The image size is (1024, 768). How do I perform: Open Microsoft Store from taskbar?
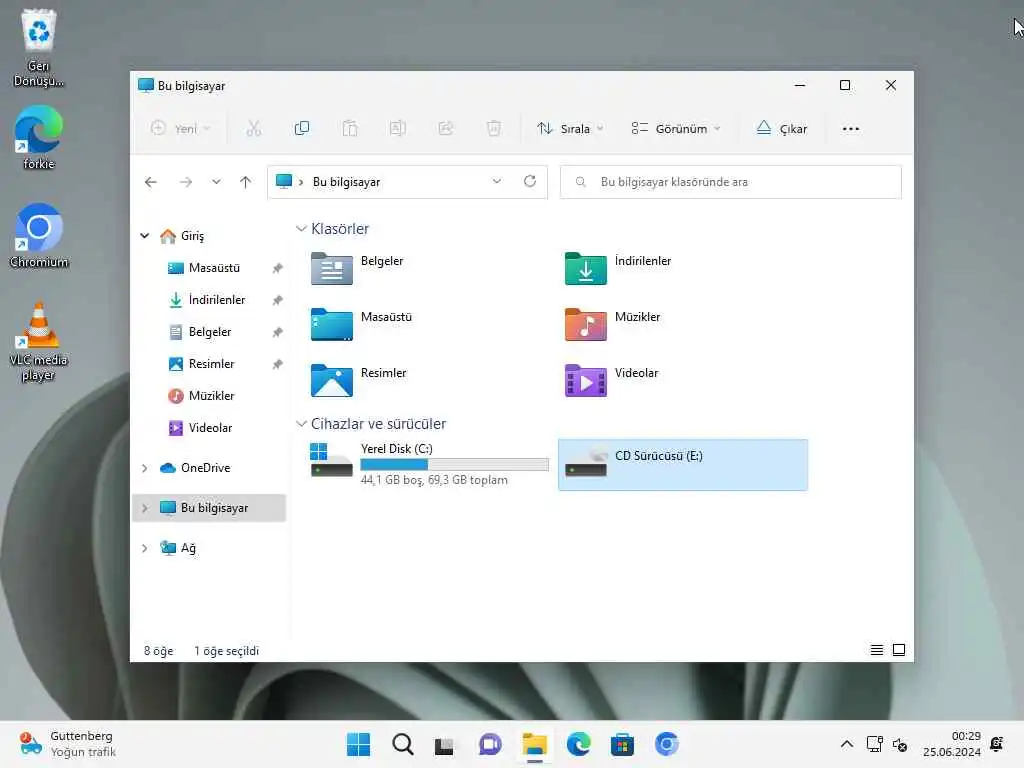coord(622,744)
